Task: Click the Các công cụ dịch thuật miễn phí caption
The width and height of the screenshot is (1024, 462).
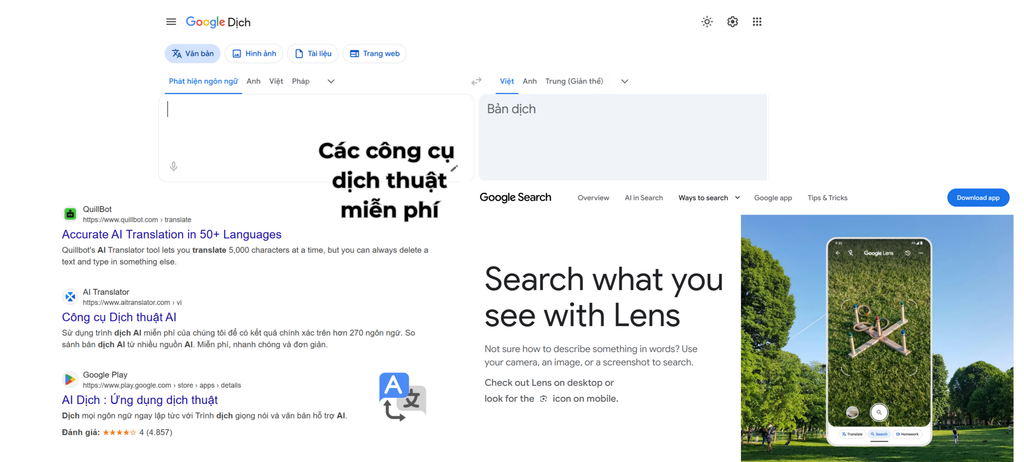Action: click(389, 180)
